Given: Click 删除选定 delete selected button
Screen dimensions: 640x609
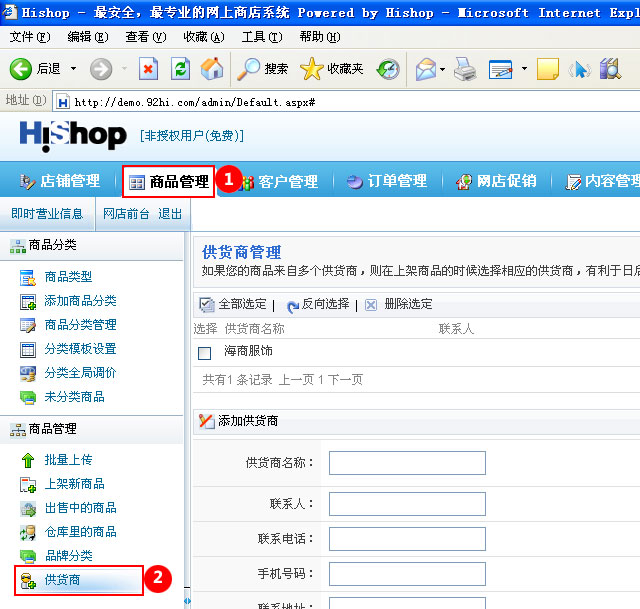Looking at the screenshot, I should coord(398,304).
